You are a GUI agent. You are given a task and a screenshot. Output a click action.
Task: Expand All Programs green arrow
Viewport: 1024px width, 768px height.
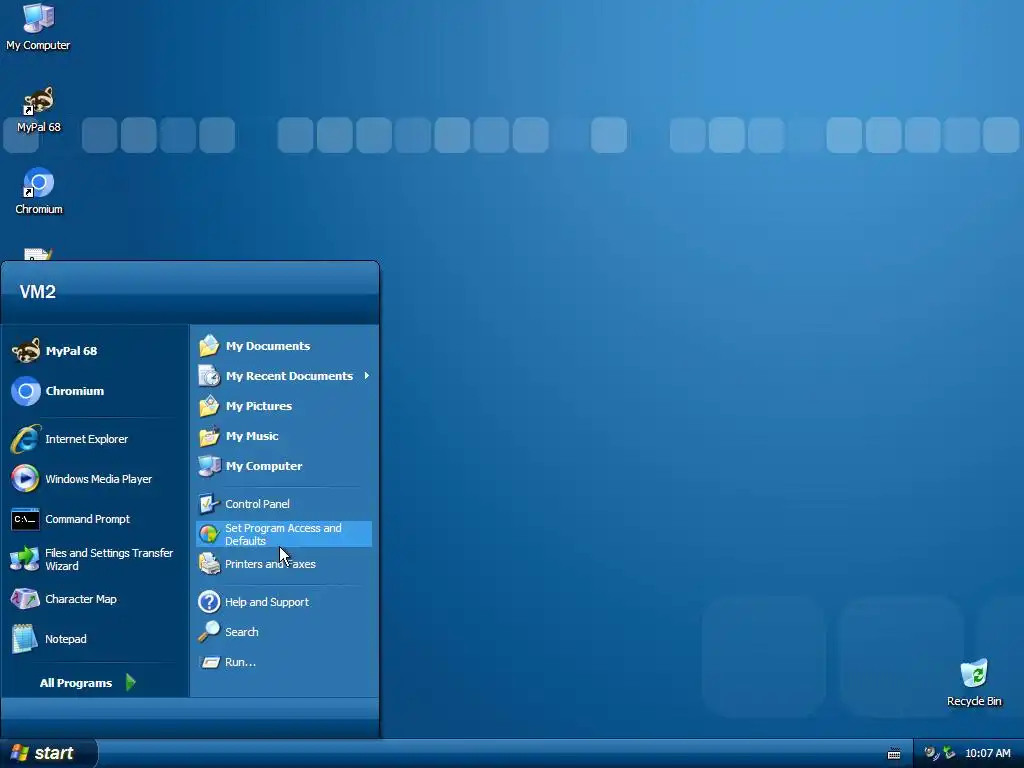pyautogui.click(x=130, y=682)
